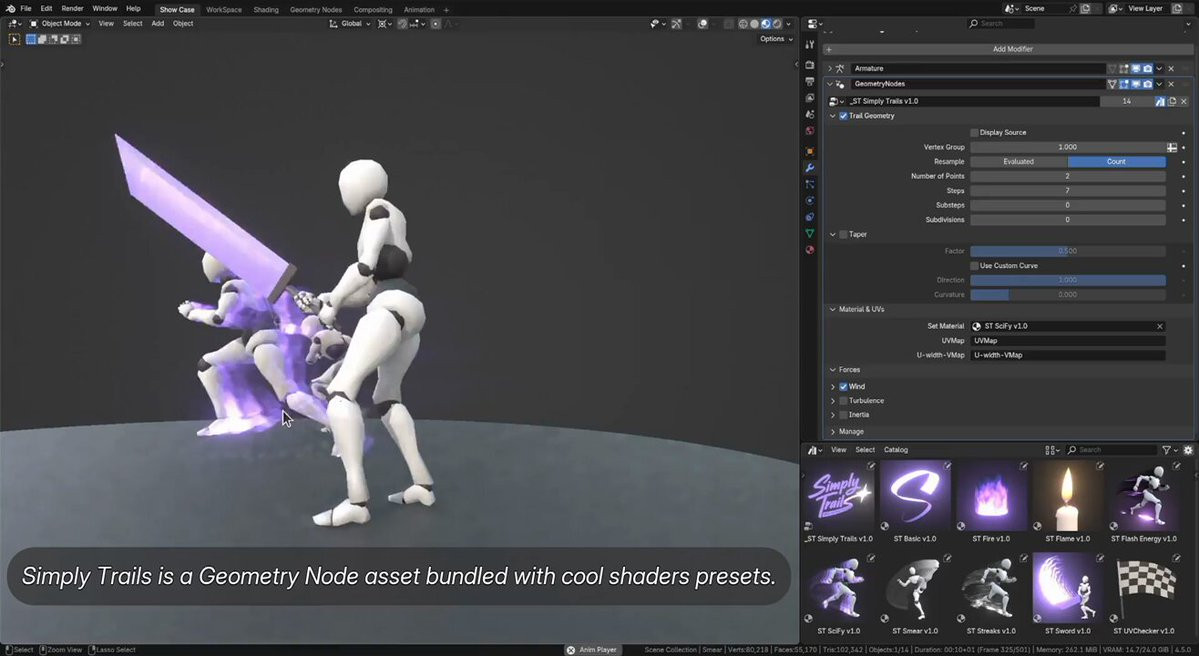Toggle Armature render camera visibility icon

[1147, 69]
